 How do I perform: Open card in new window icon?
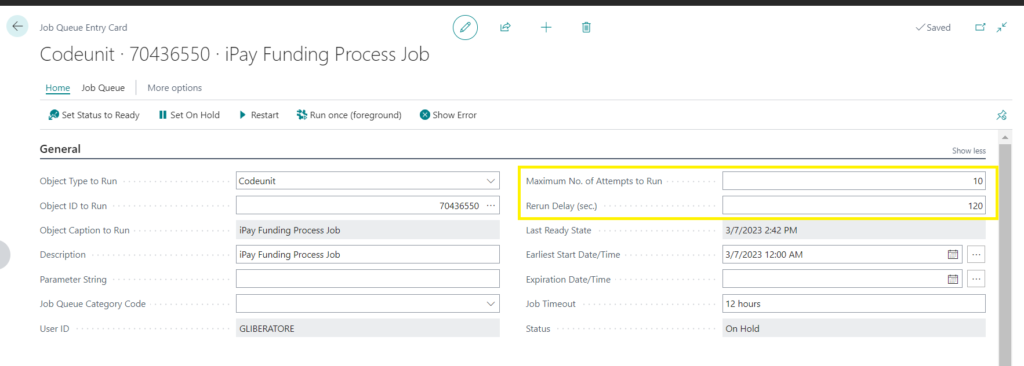point(980,27)
